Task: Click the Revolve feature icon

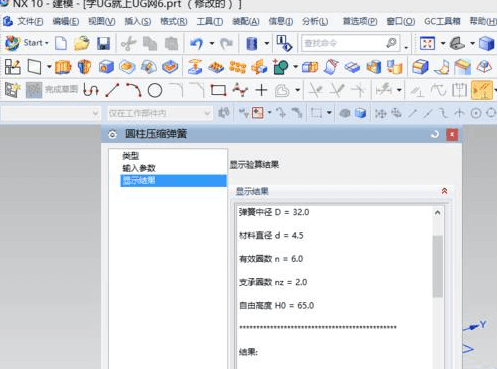Action: [85, 67]
